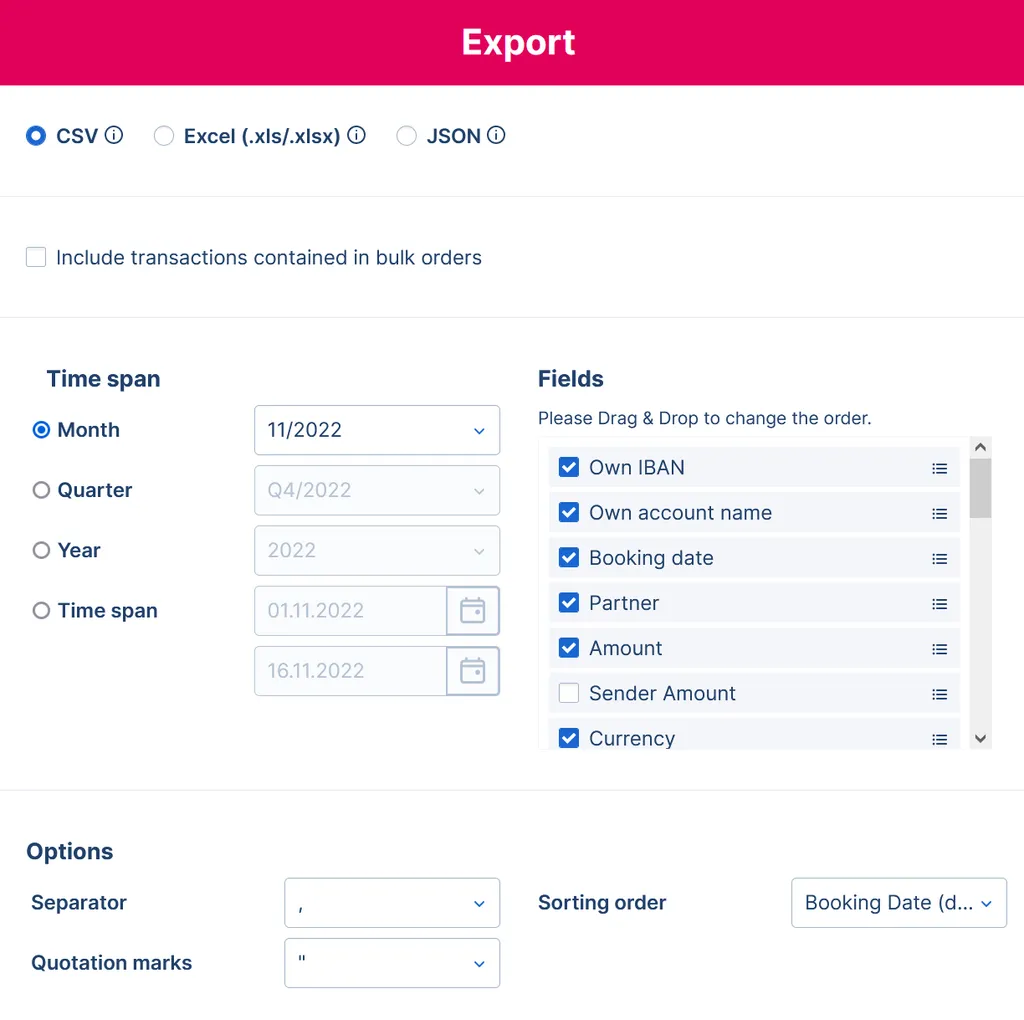Screen dimensions: 1024x1020
Task: Click the reorder handle for Amount
Action: (x=939, y=649)
